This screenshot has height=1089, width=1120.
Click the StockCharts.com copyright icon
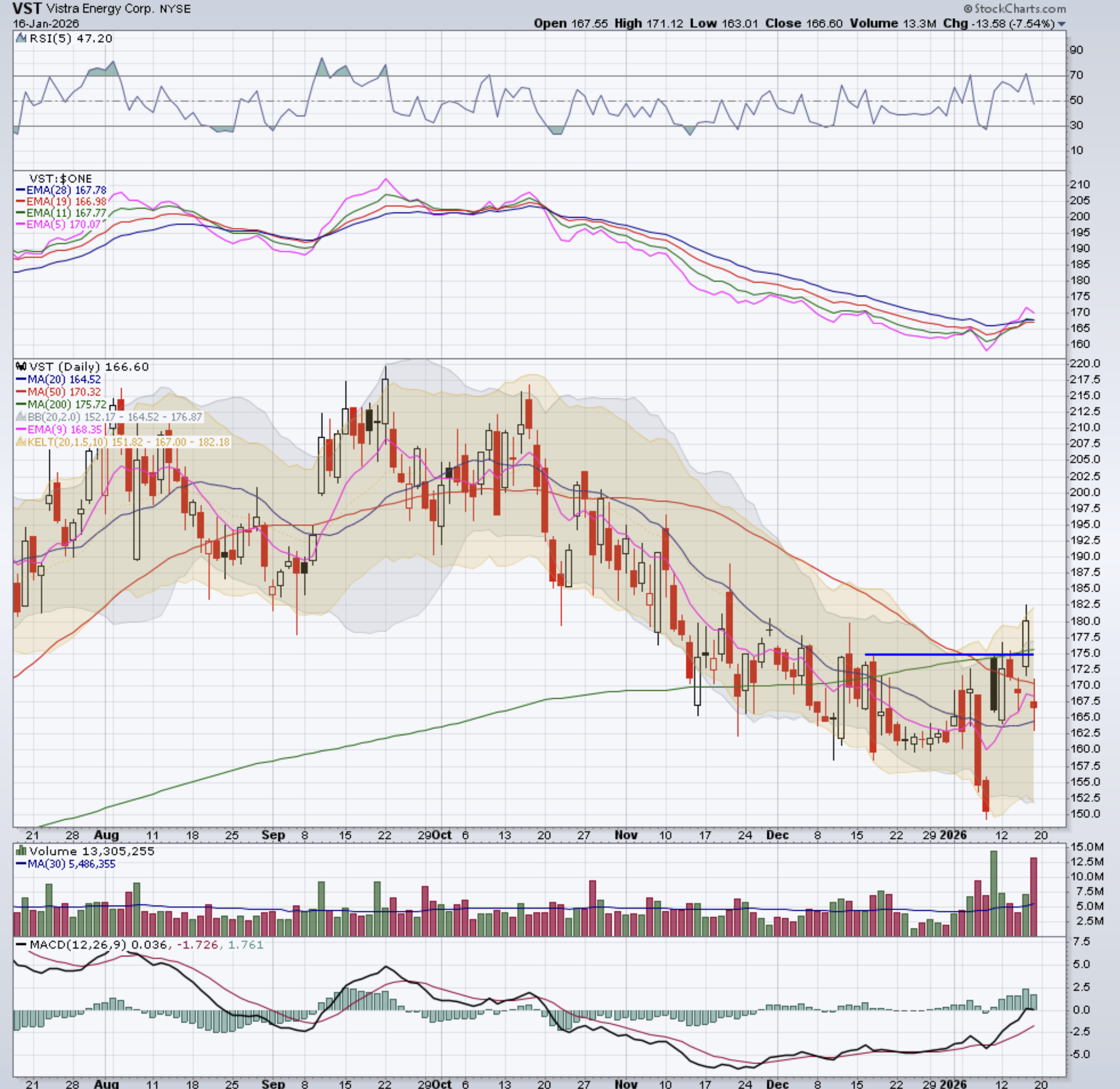pos(968,9)
